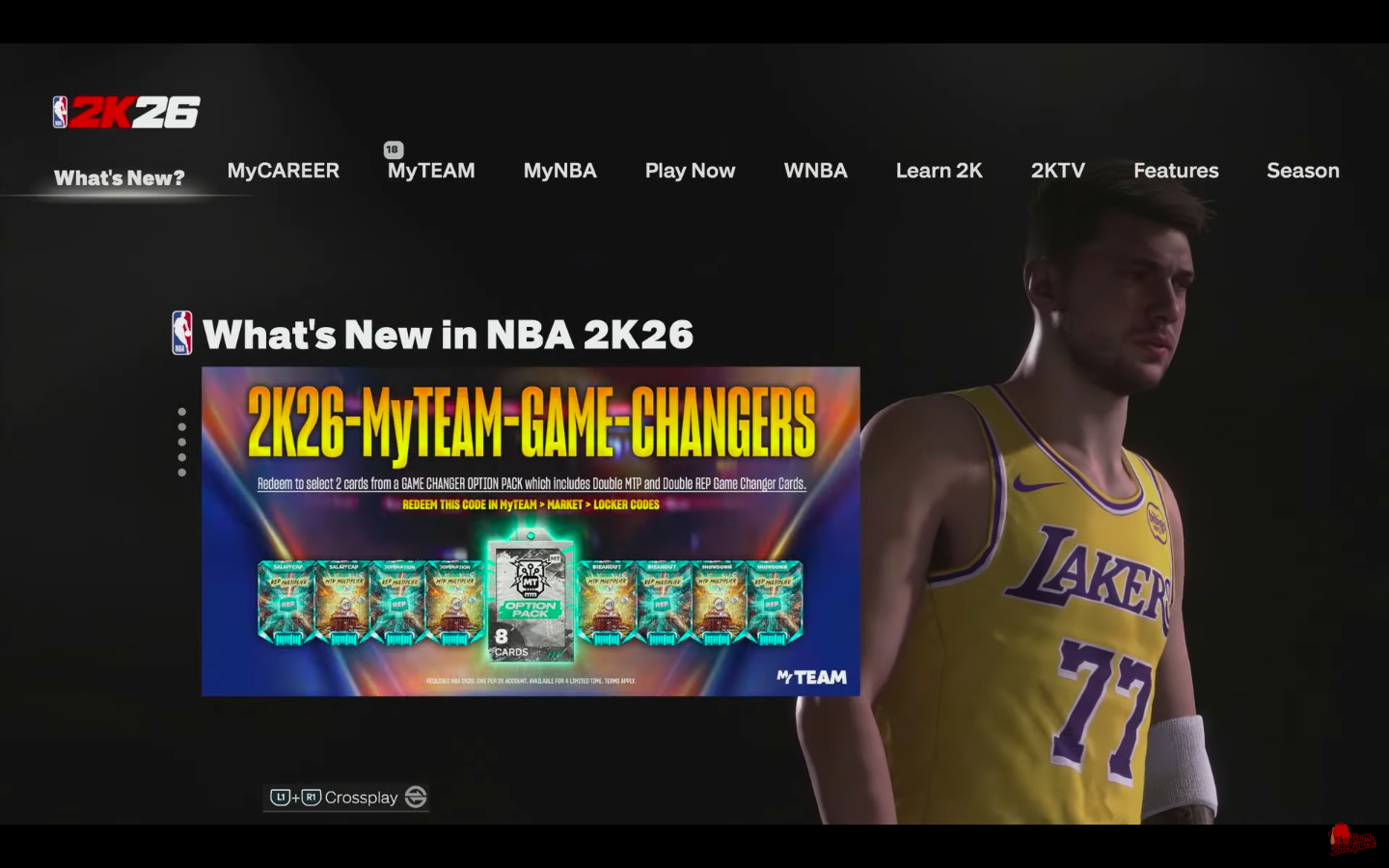The width and height of the screenshot is (1389, 868).
Task: Click the R1 button icon
Action: 311,798
